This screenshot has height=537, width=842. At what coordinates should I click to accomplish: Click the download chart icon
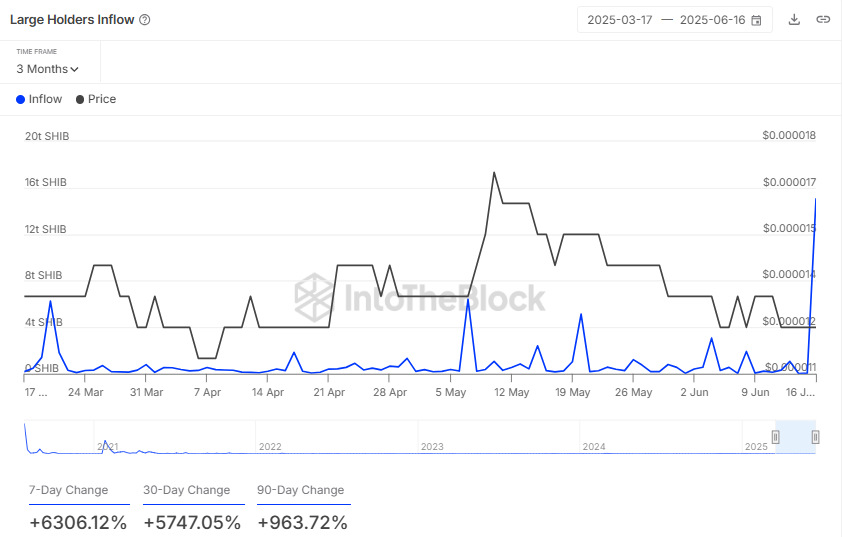click(794, 20)
